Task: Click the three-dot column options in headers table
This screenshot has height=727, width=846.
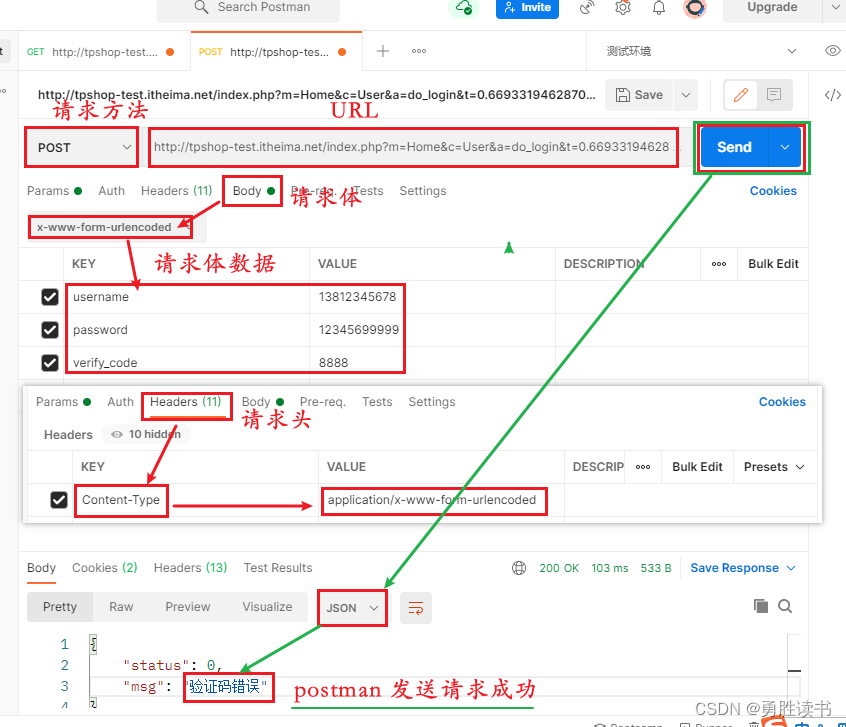Action: click(x=643, y=467)
